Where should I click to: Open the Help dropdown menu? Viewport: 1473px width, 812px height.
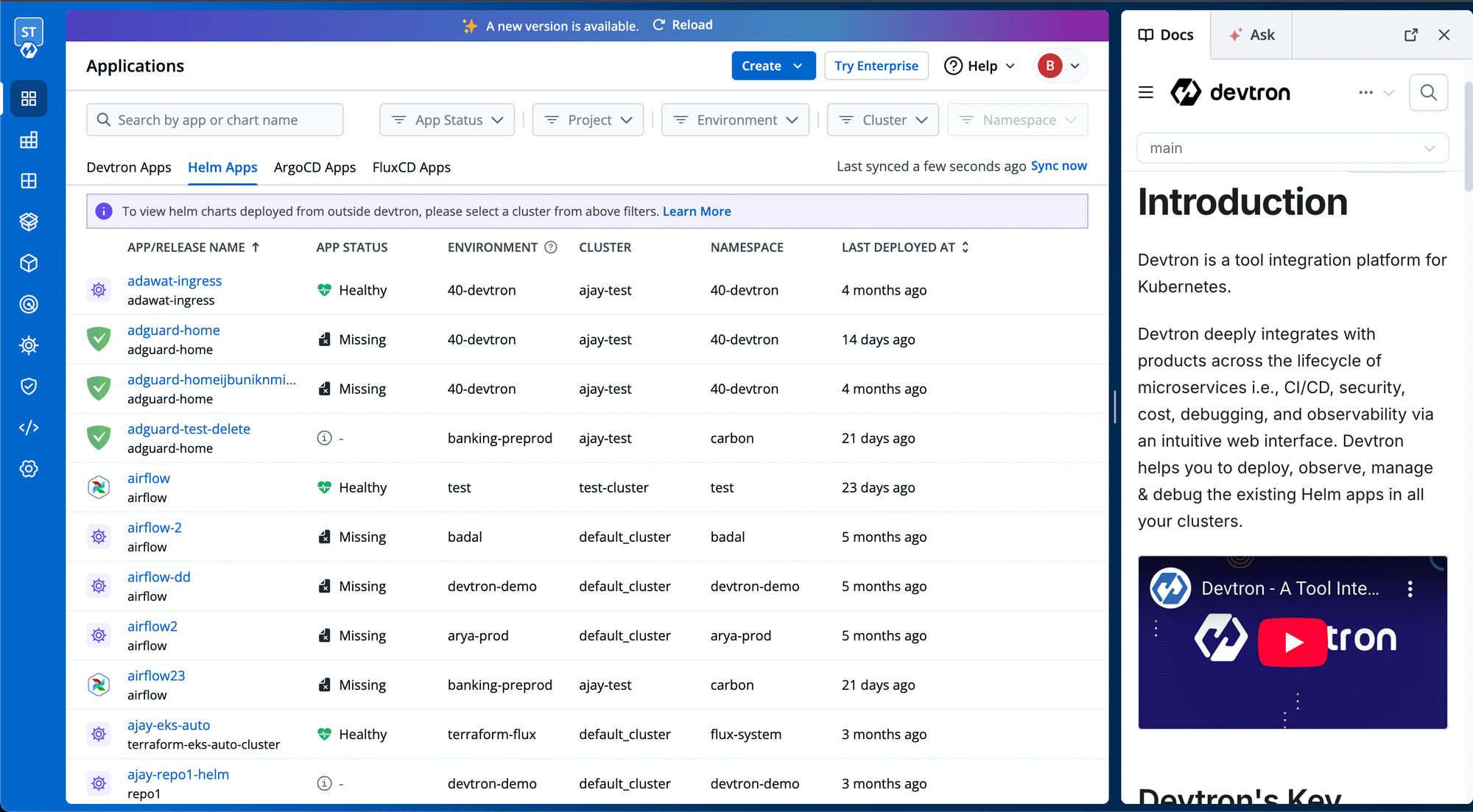pos(980,66)
